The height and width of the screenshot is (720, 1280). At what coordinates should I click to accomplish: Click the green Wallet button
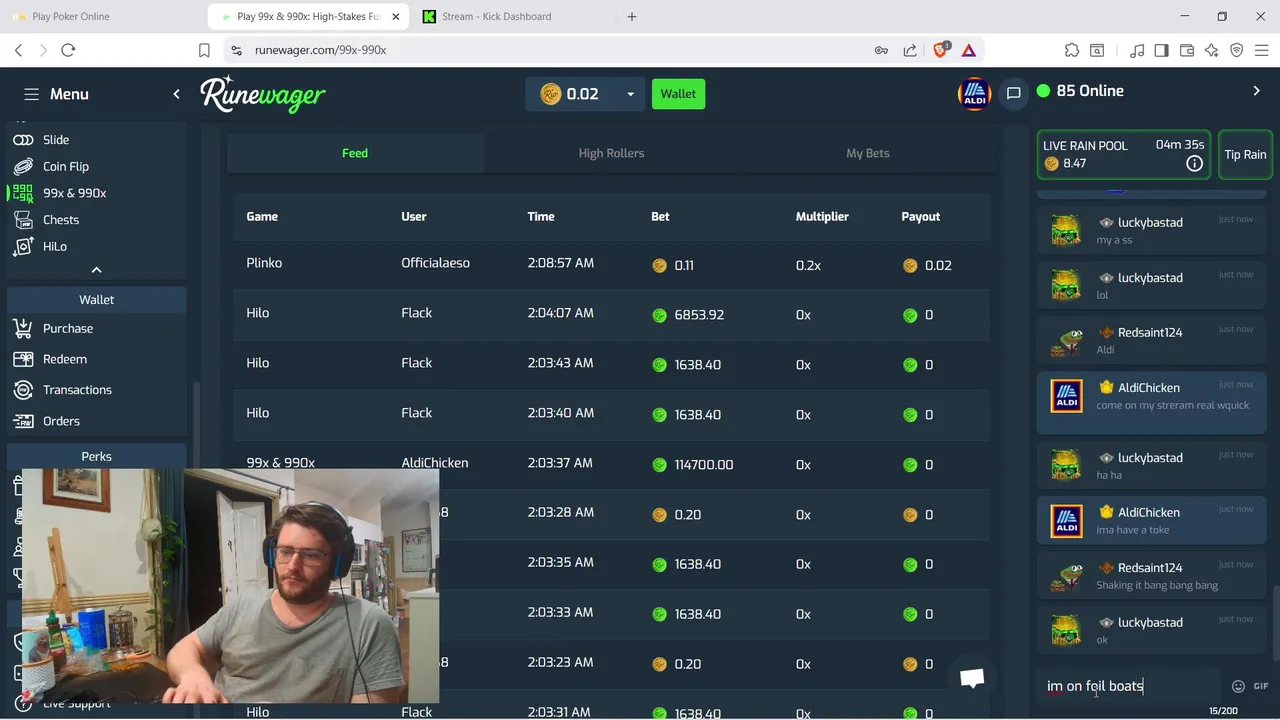(x=678, y=94)
